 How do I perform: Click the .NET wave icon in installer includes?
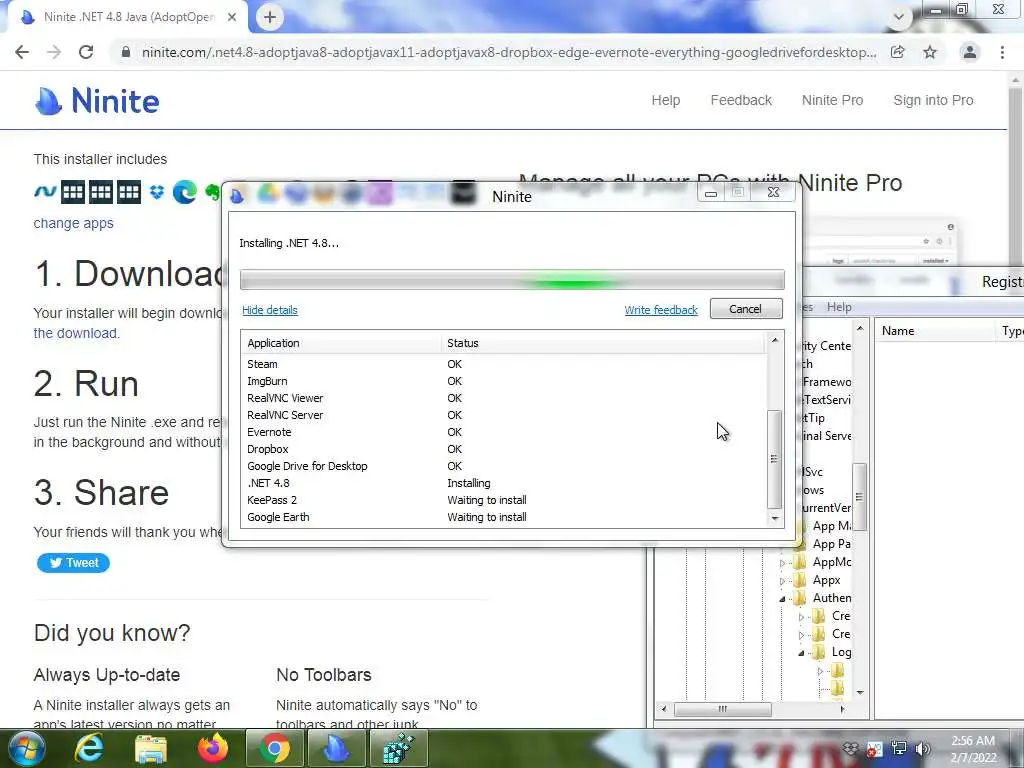tap(45, 191)
